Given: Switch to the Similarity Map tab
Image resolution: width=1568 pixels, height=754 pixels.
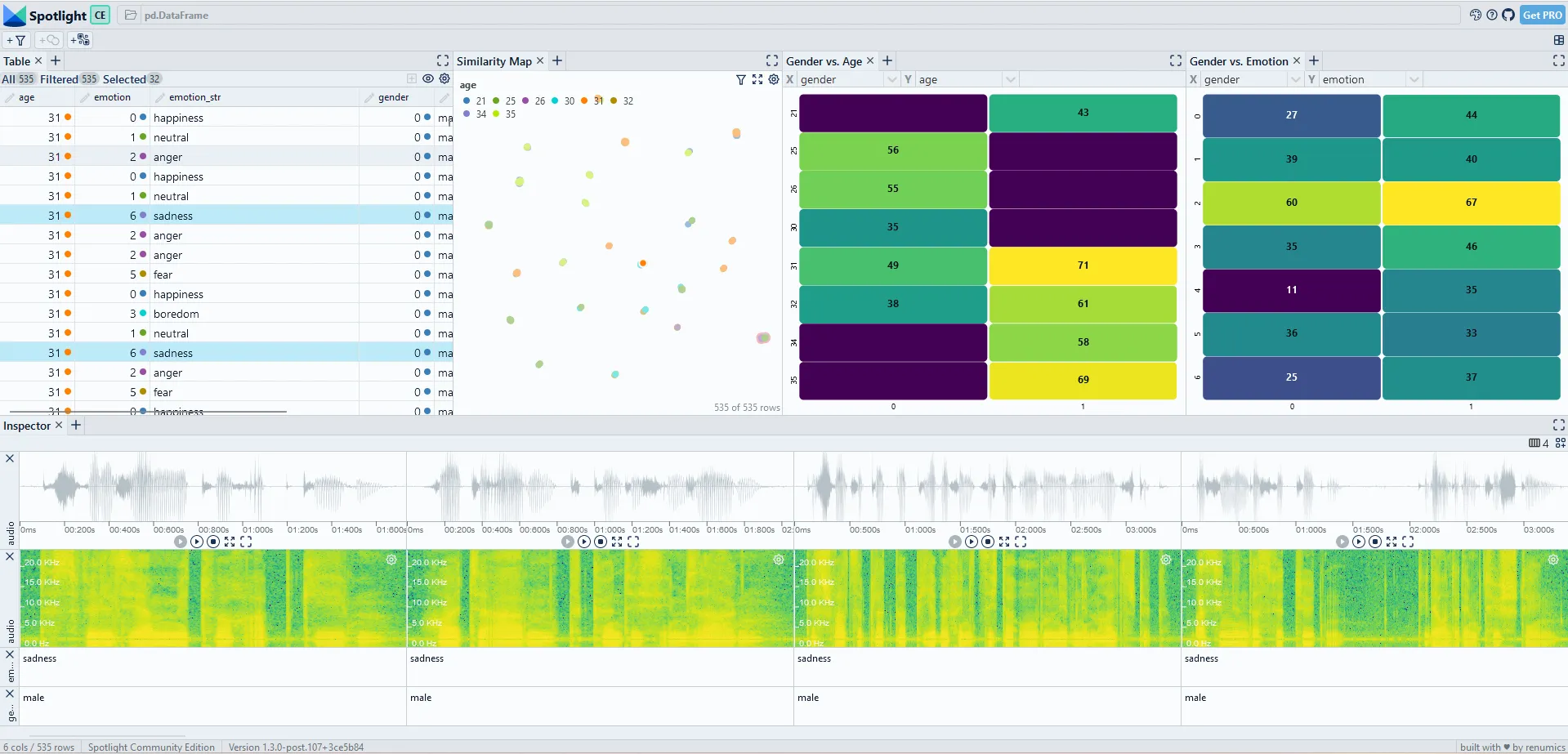Looking at the screenshot, I should tap(494, 61).
